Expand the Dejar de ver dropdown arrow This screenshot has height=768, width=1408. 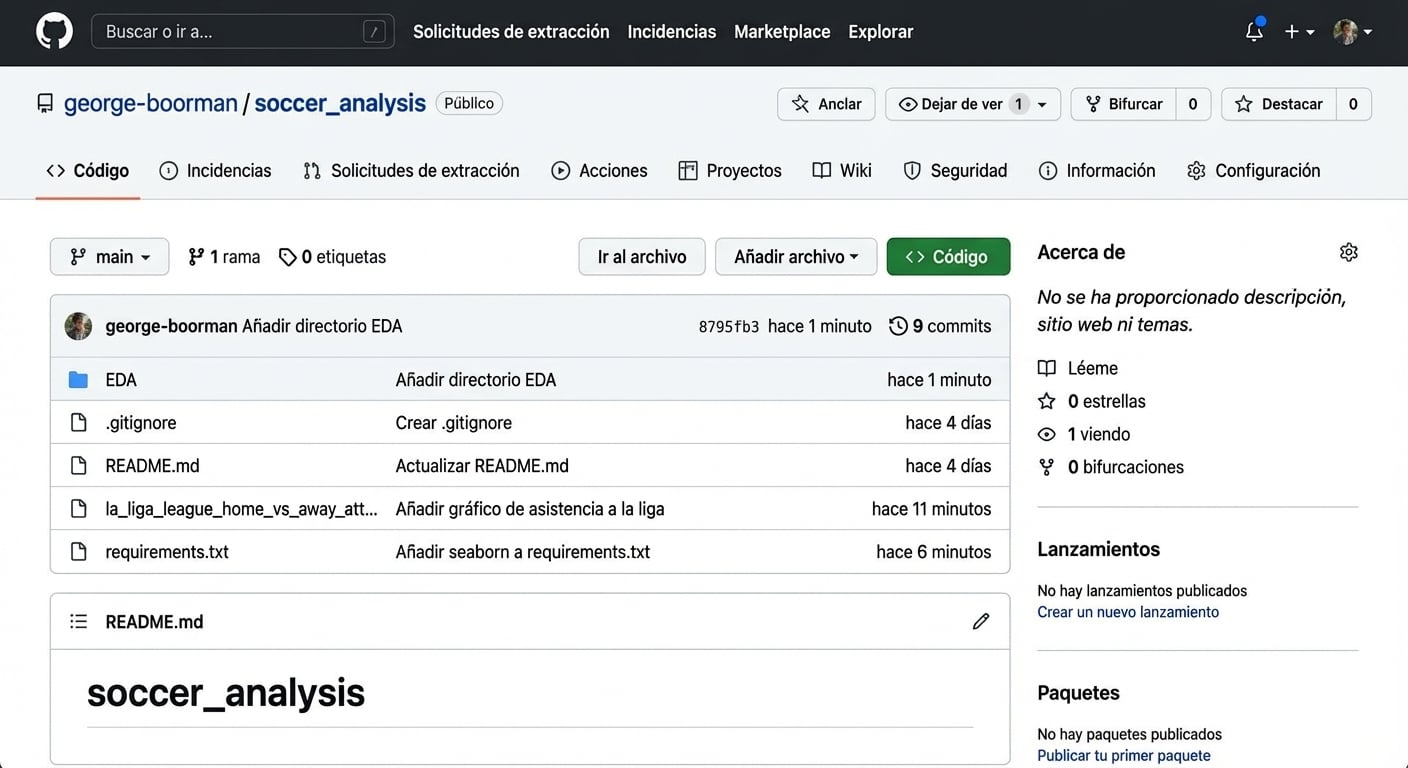coord(1042,104)
